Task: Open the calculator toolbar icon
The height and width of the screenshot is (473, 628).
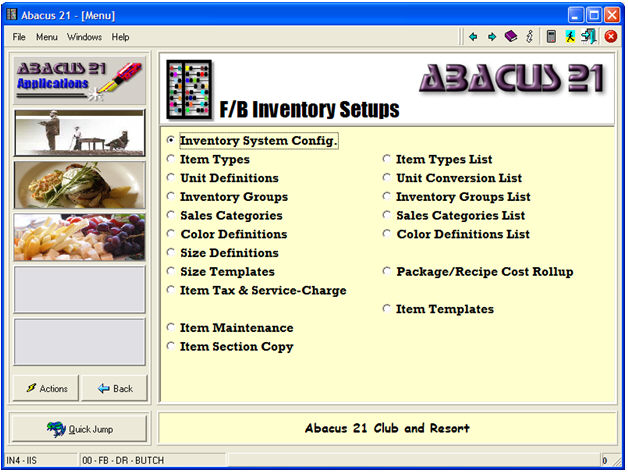Action: point(551,37)
